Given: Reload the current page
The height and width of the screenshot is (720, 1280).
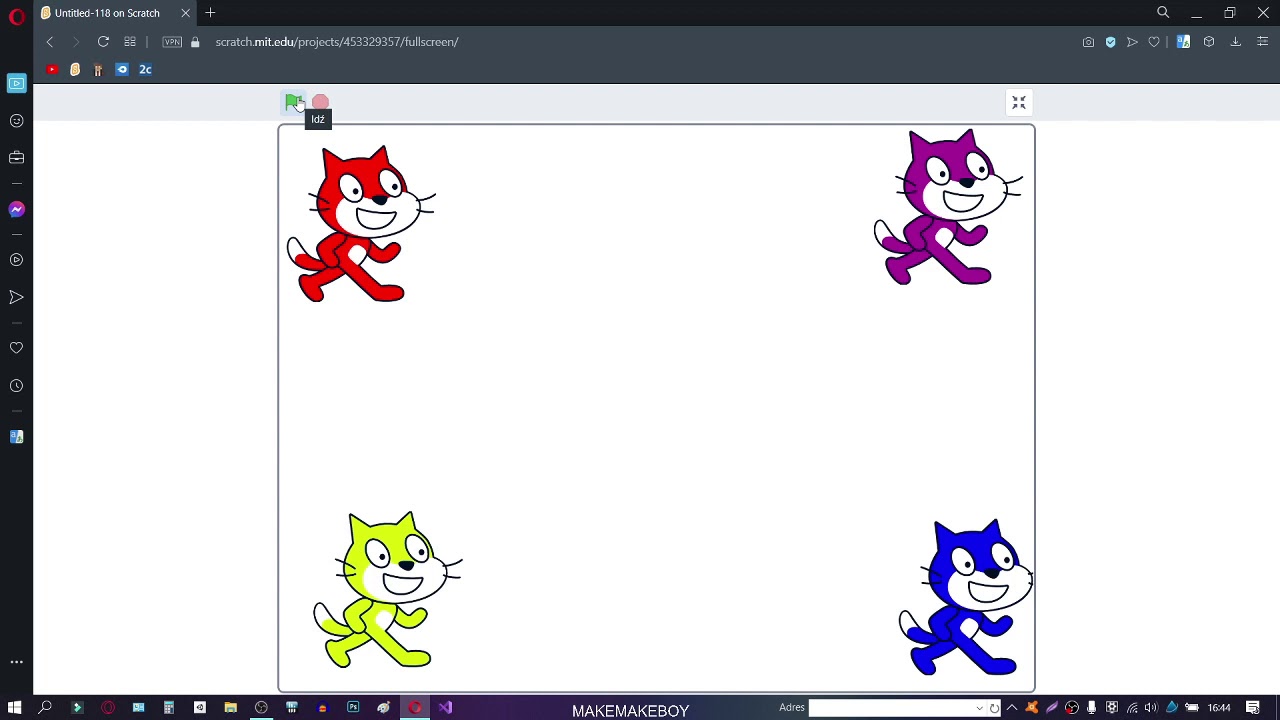Looking at the screenshot, I should click(x=103, y=42).
